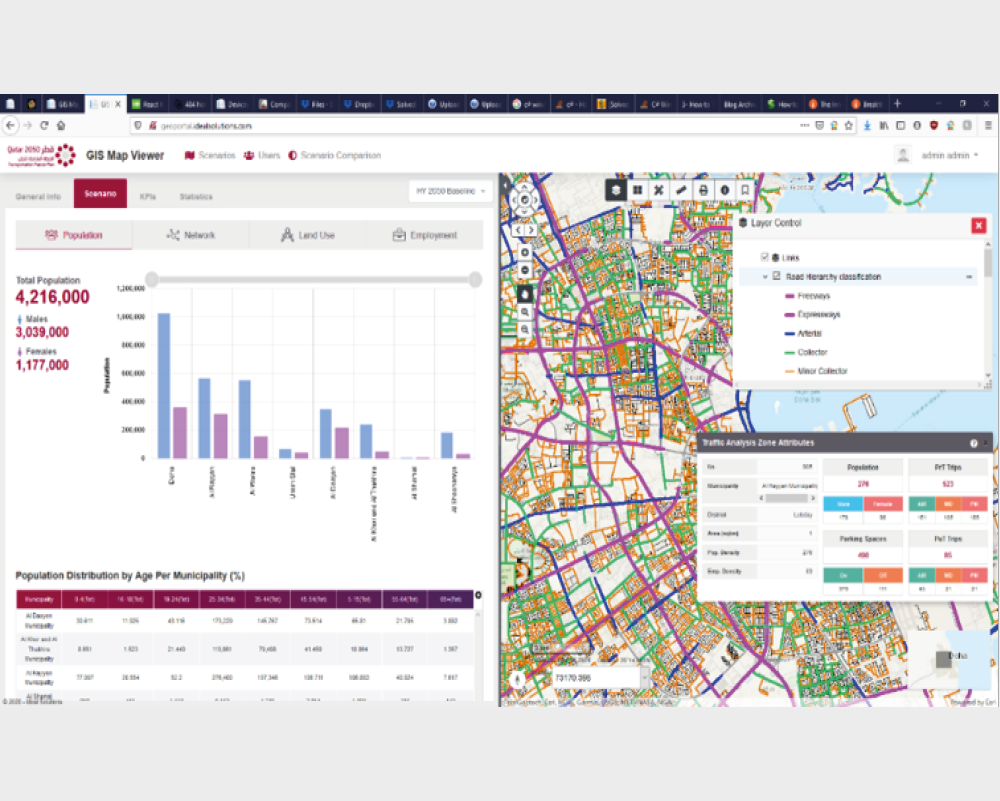Switch to the KPIs tab
Screen dimensions: 1000x801
[148, 197]
